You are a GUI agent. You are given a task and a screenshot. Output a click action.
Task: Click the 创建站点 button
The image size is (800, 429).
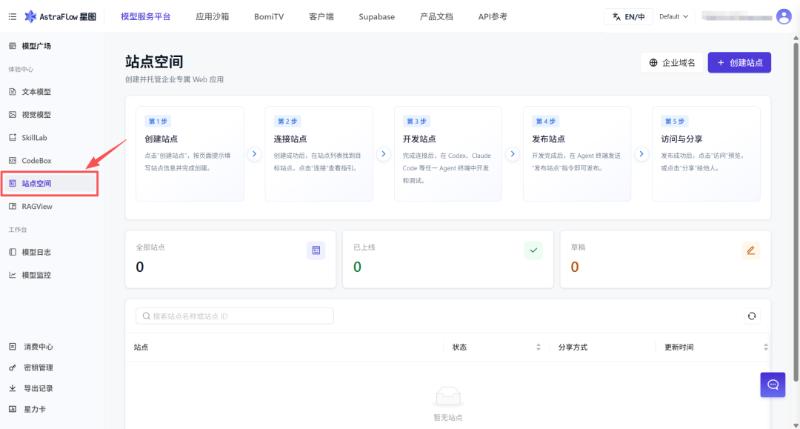tap(739, 63)
